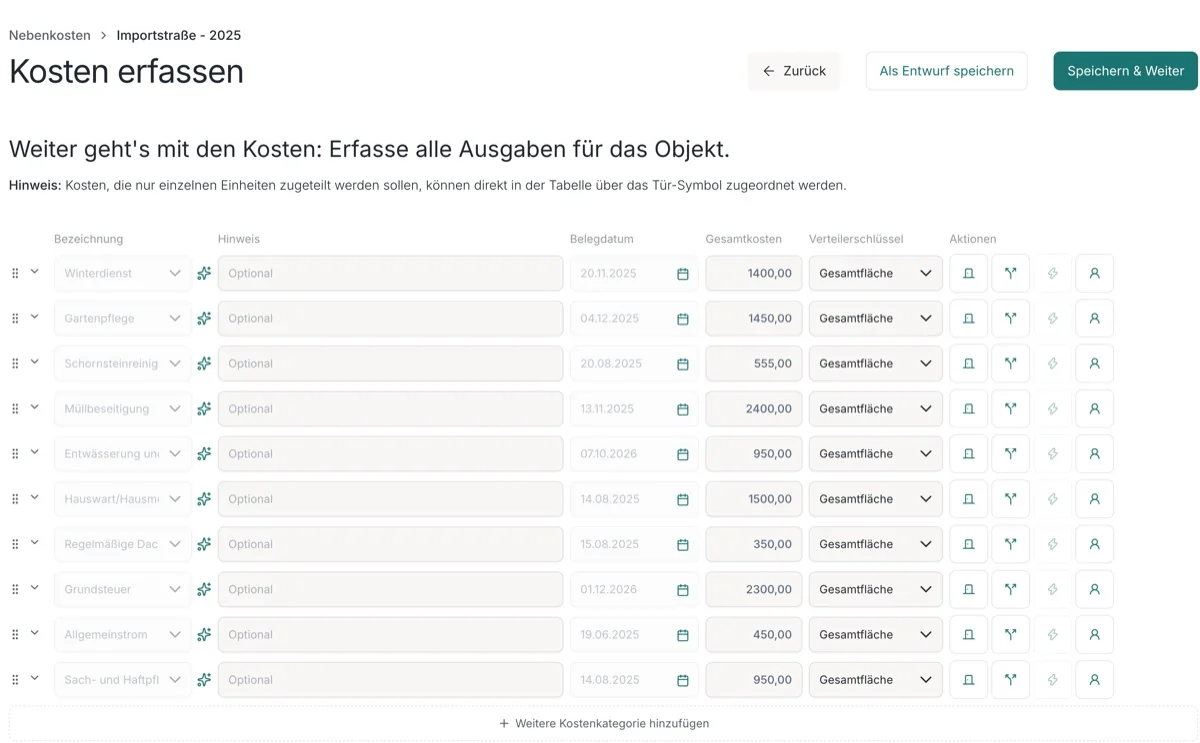Click split-arrows icon in Winterdienst row
1200x743 pixels.
1010,273
